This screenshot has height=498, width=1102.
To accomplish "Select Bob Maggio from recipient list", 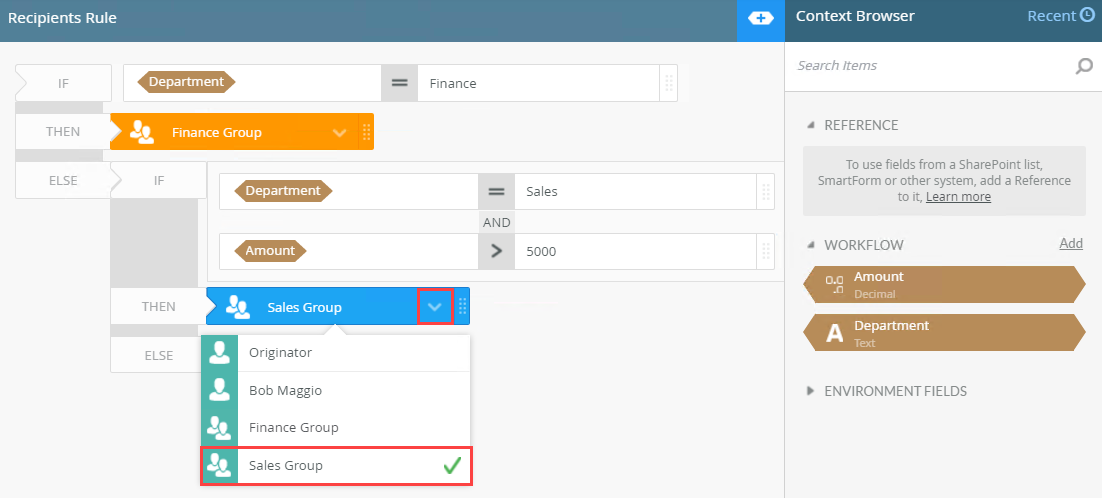I will point(336,390).
